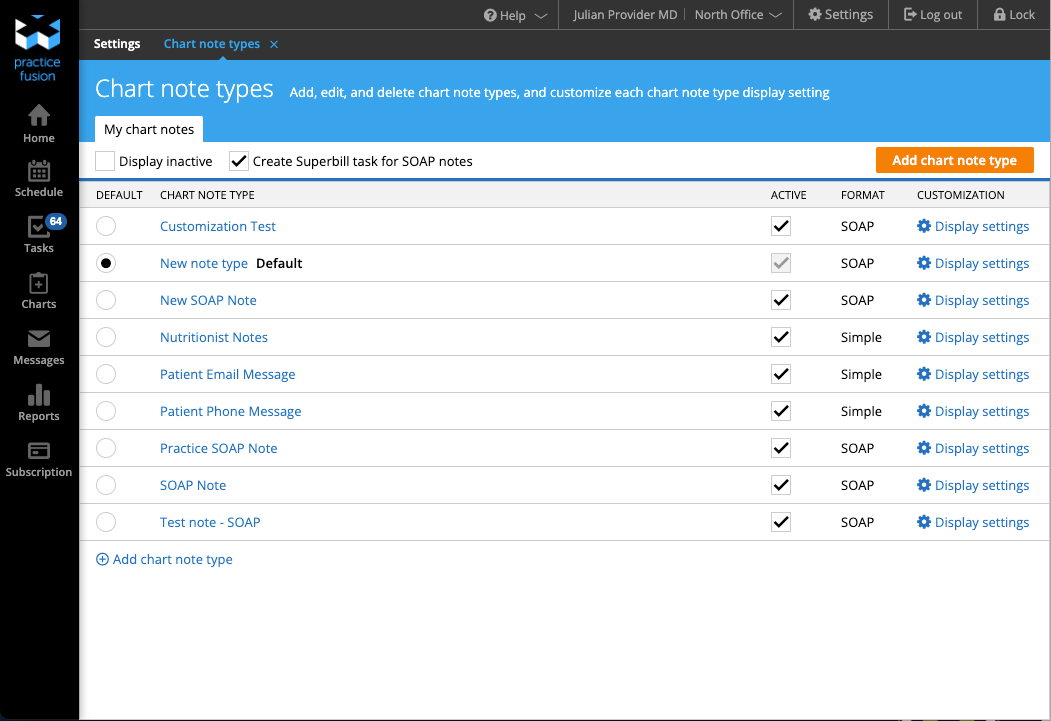Screen dimensions: 1051x721
Task: Switch to the Settings tab
Action: coord(117,43)
